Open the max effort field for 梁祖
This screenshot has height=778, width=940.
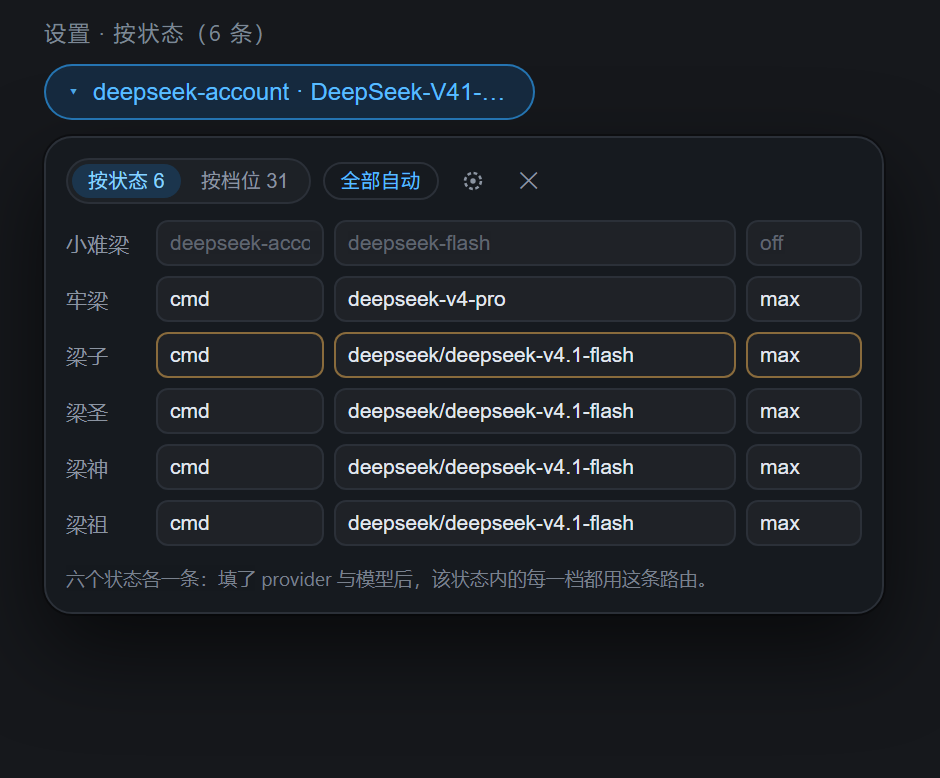(x=803, y=523)
